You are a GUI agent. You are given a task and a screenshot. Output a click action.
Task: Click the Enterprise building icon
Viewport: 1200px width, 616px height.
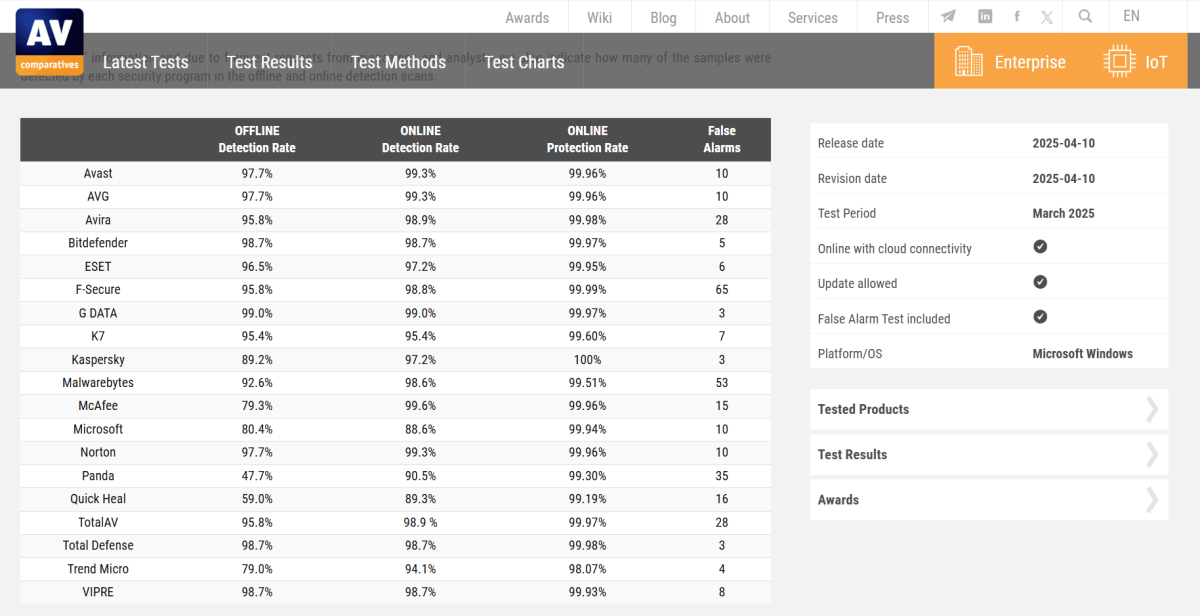click(x=969, y=61)
